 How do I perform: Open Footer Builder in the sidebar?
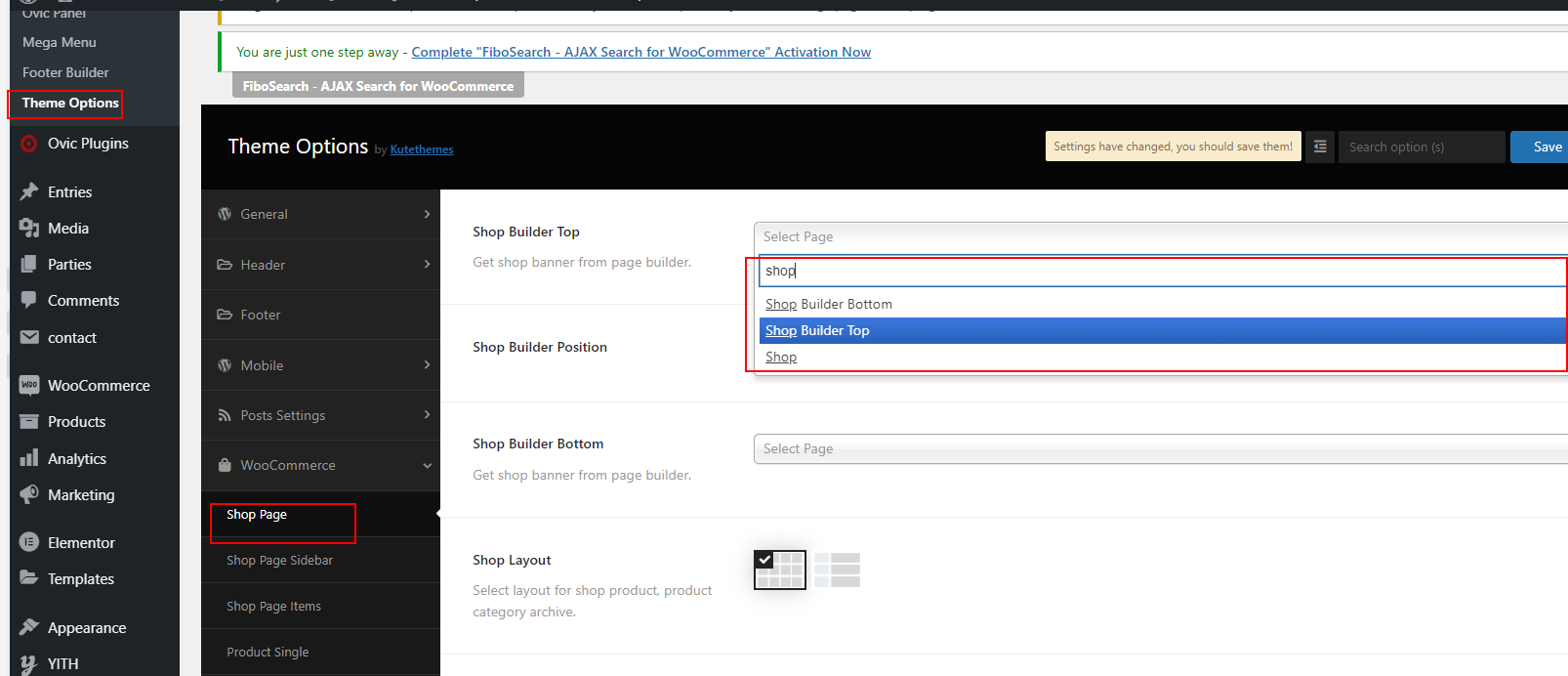[65, 72]
